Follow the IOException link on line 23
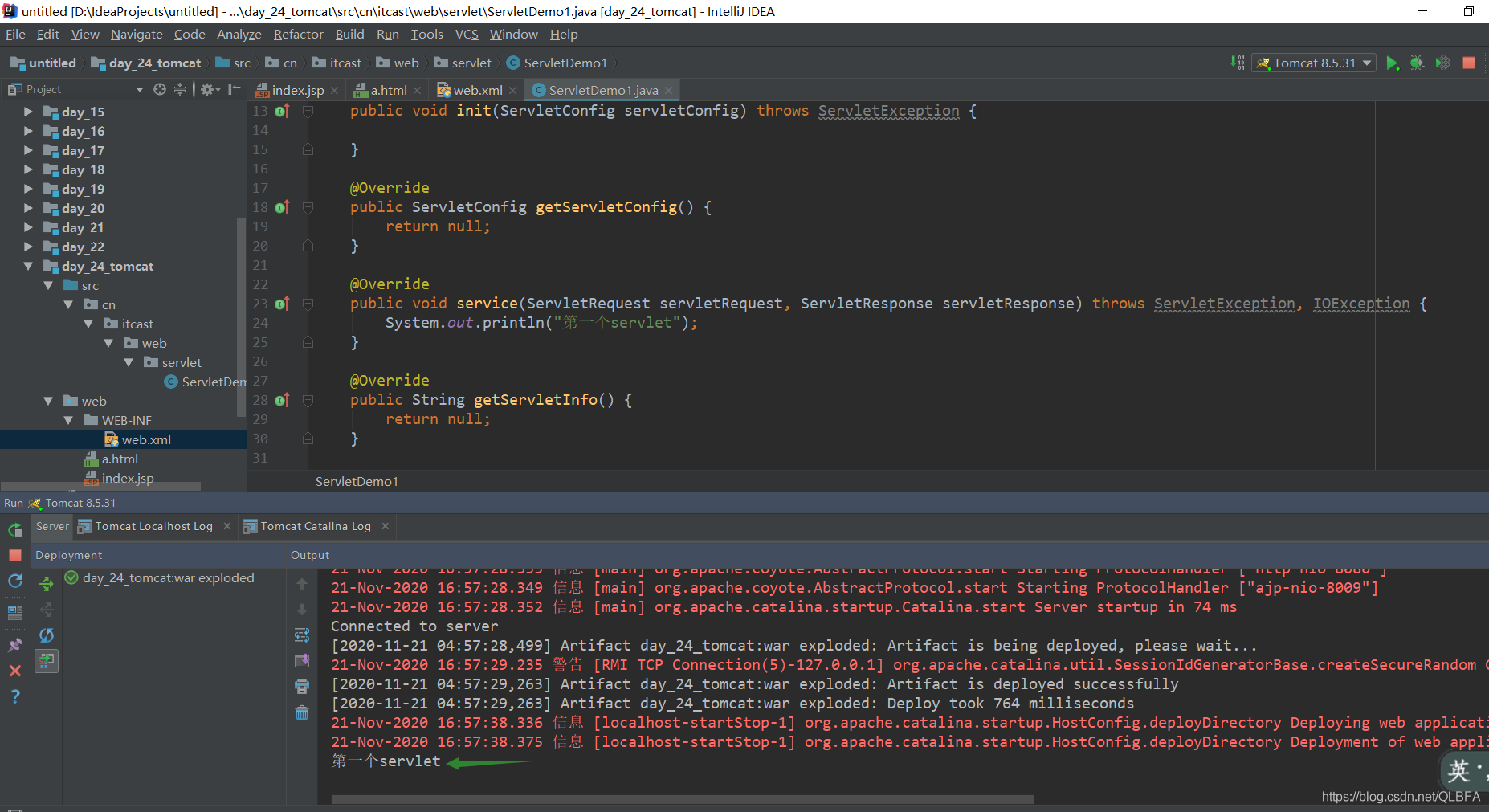Viewport: 1489px width, 812px height. [x=1361, y=304]
